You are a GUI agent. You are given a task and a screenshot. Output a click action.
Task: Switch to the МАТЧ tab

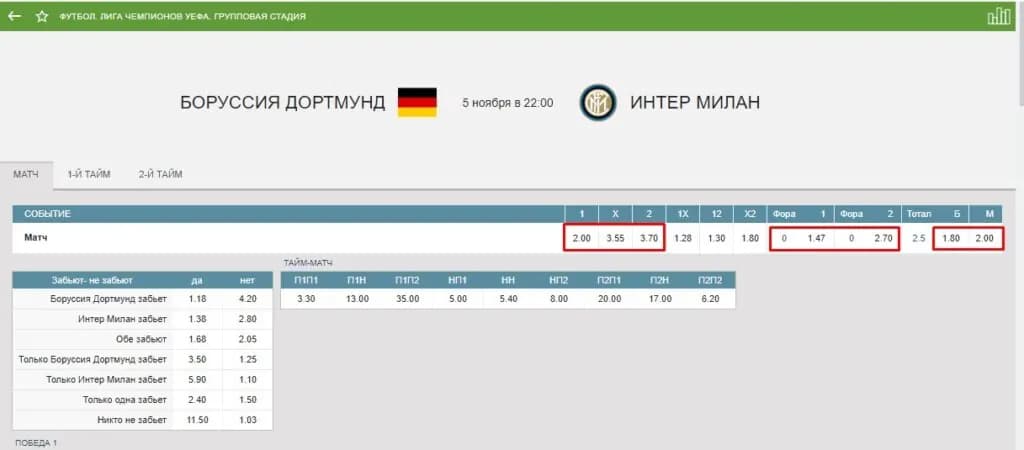(26, 174)
